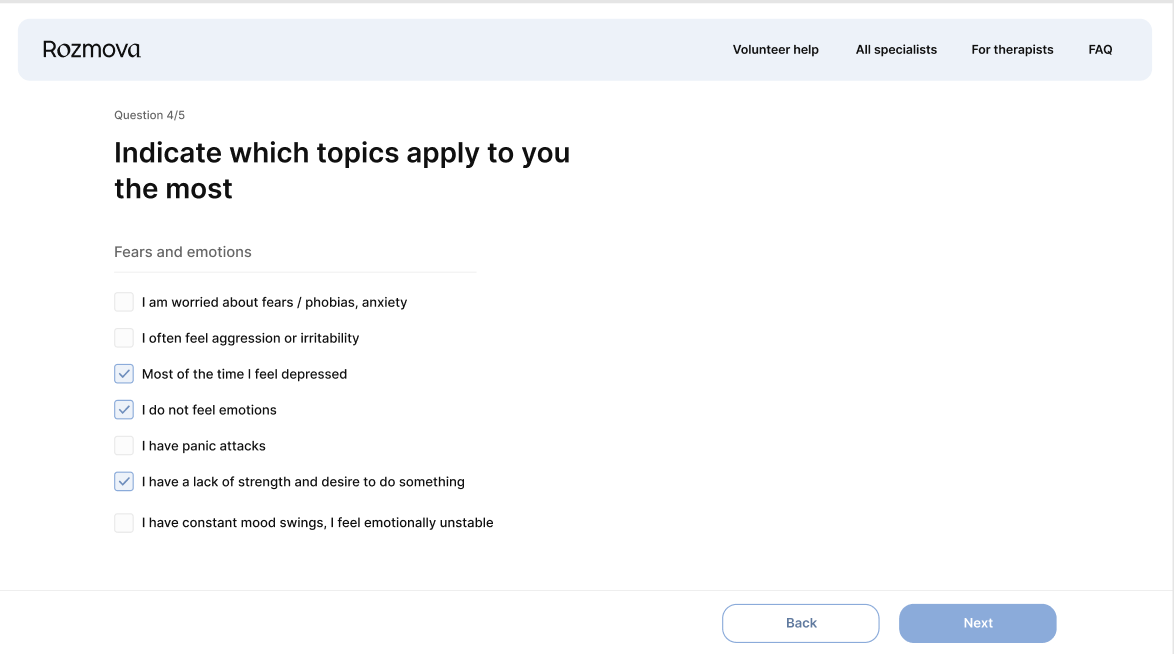Tick the I have panic attacks checkbox
The height and width of the screenshot is (654, 1174).
pos(124,446)
